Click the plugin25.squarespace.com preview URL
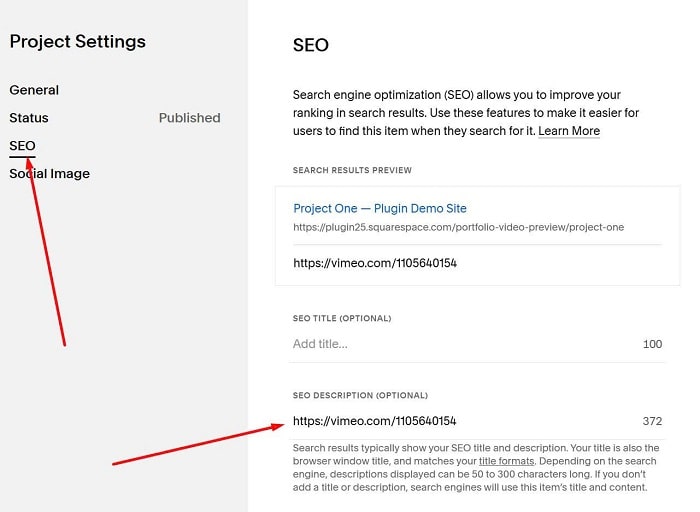The image size is (700, 512). 458,227
